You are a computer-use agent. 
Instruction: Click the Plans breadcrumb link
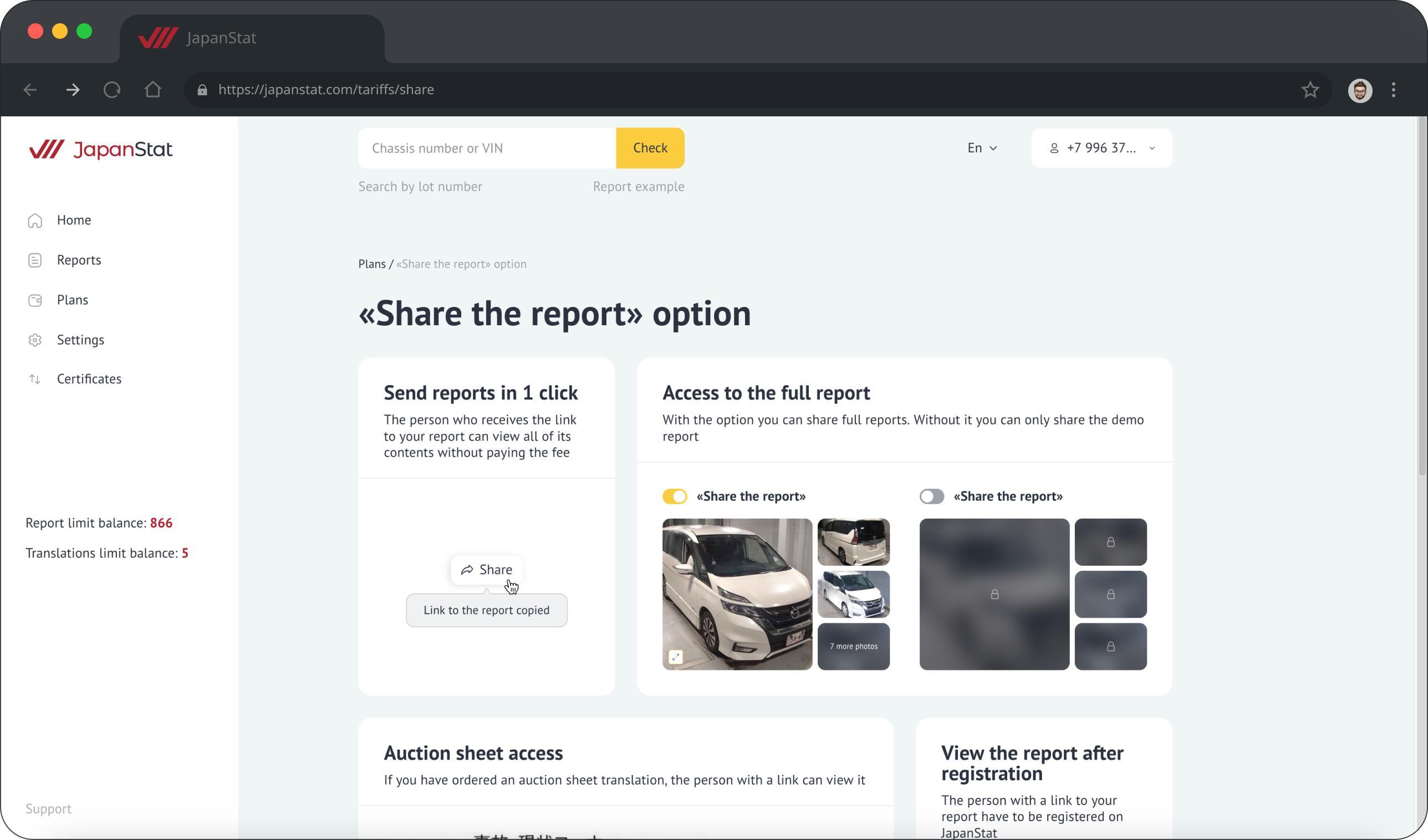(372, 264)
